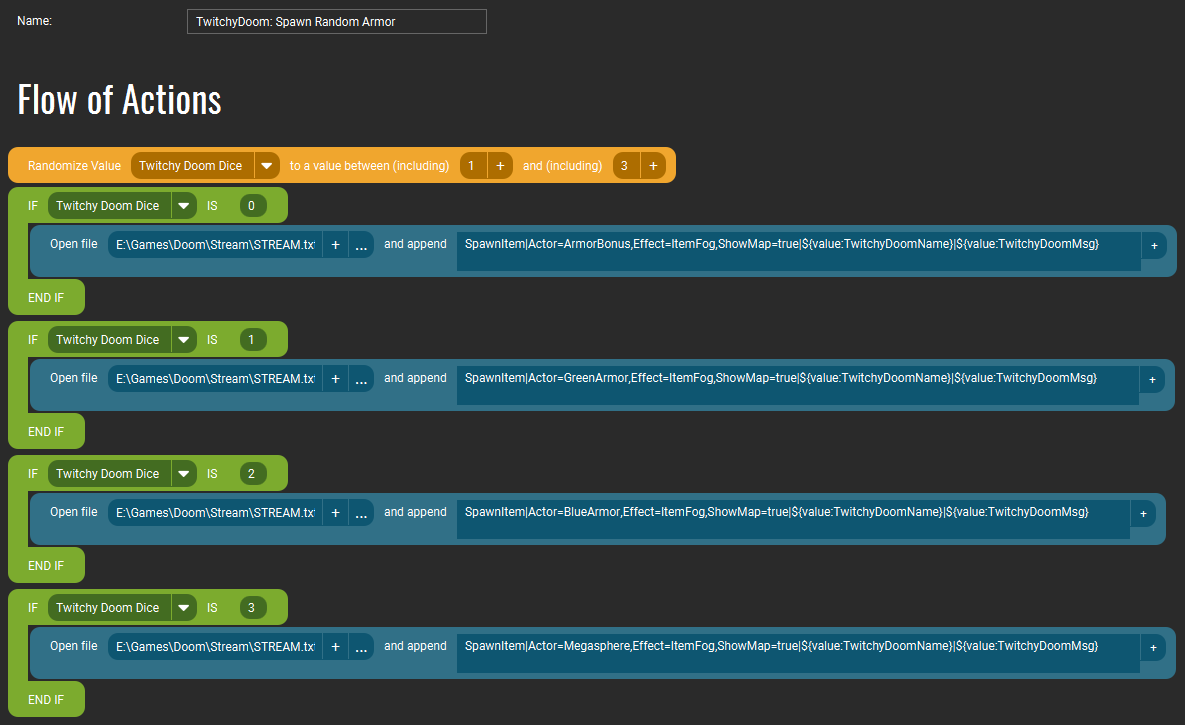The height and width of the screenshot is (725, 1185).
Task: Click the Megasphere append text box
Action: coord(798,652)
